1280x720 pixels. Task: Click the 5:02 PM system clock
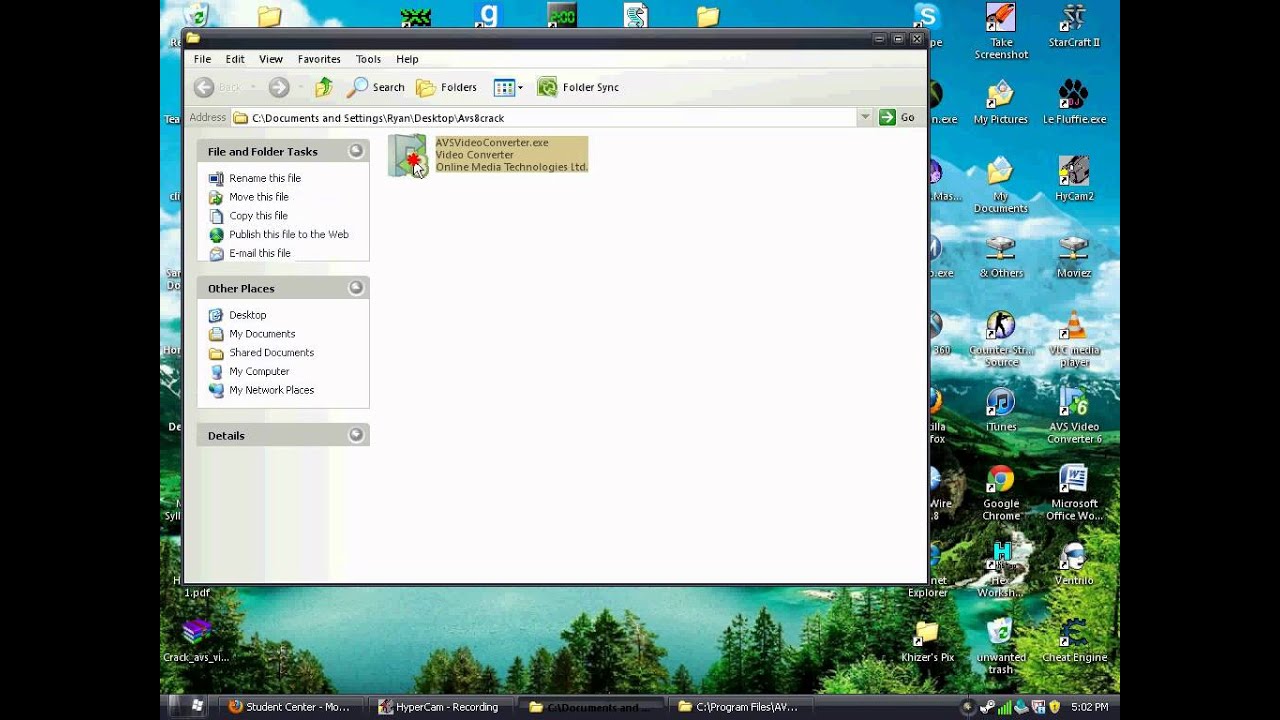point(1089,707)
